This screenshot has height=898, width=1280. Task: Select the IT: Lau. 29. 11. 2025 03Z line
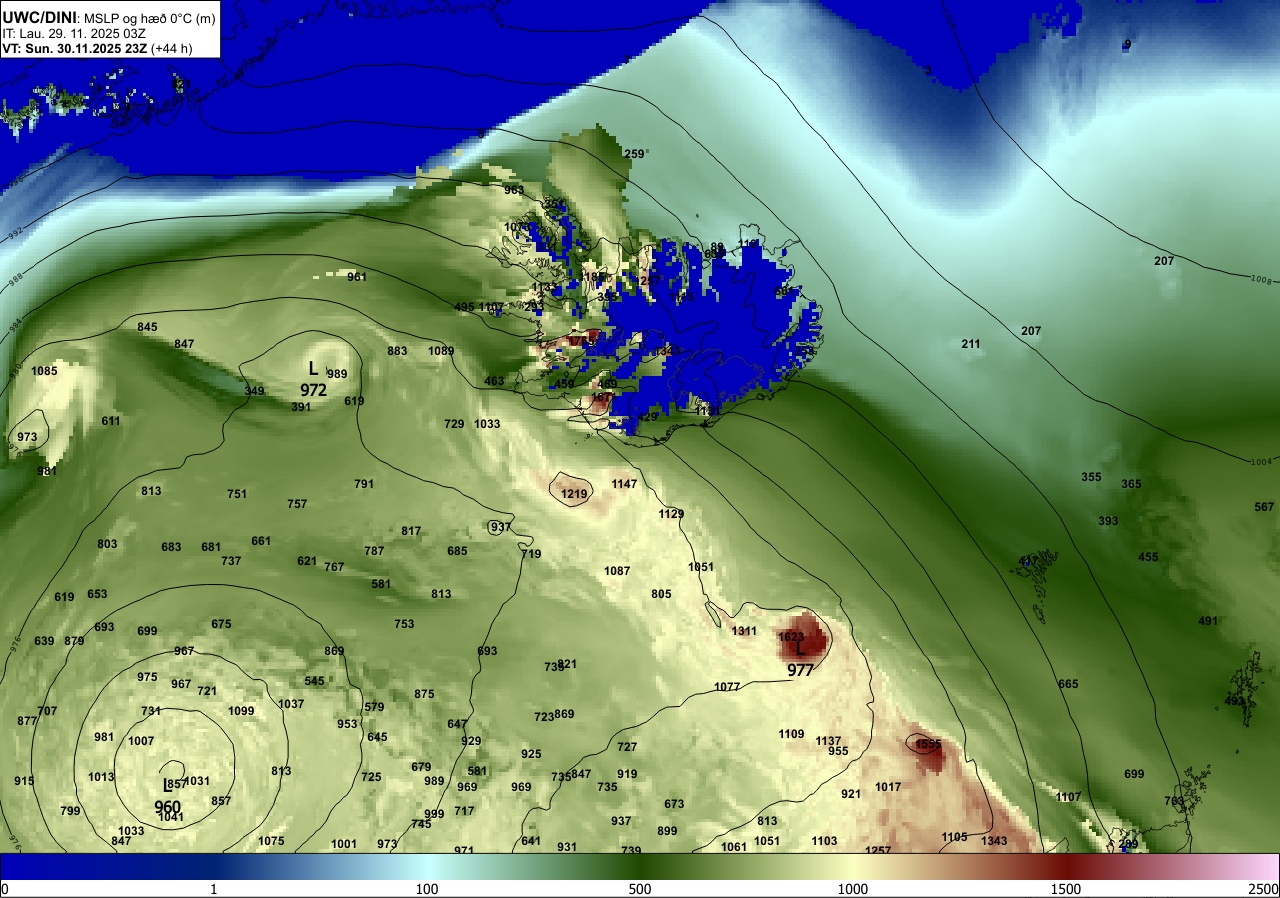(74, 32)
